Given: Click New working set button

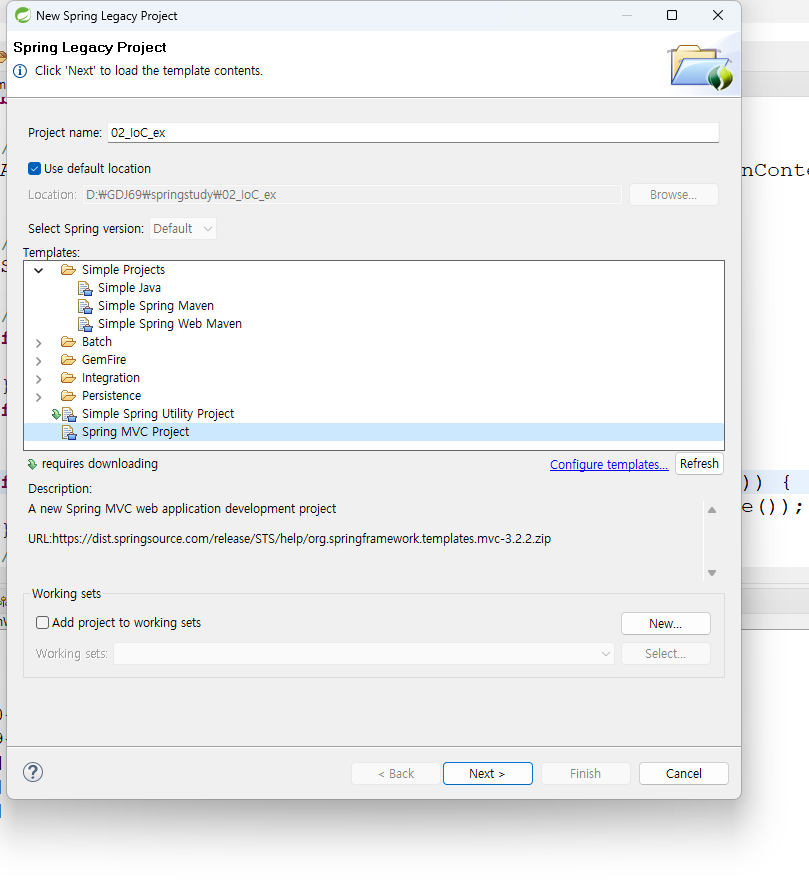Looking at the screenshot, I should [x=665, y=623].
